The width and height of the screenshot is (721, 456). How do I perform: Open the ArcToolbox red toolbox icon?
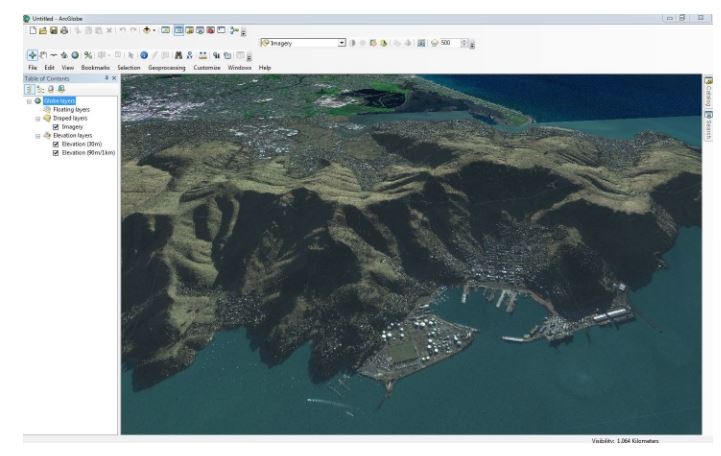pos(211,30)
